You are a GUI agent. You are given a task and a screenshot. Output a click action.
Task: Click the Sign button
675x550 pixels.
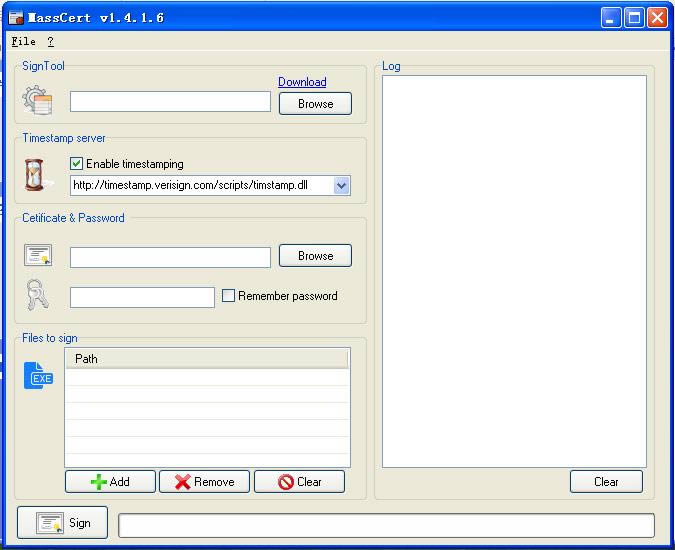click(x=62, y=523)
